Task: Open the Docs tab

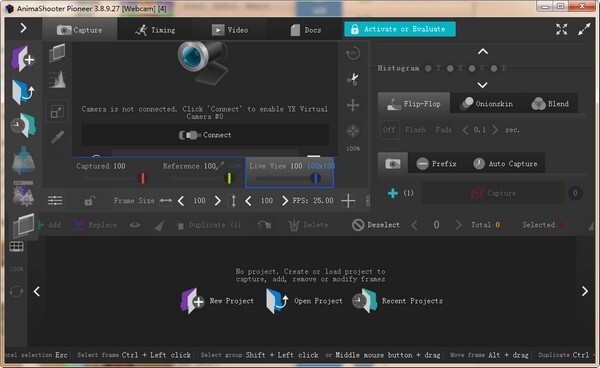Action: [305, 30]
